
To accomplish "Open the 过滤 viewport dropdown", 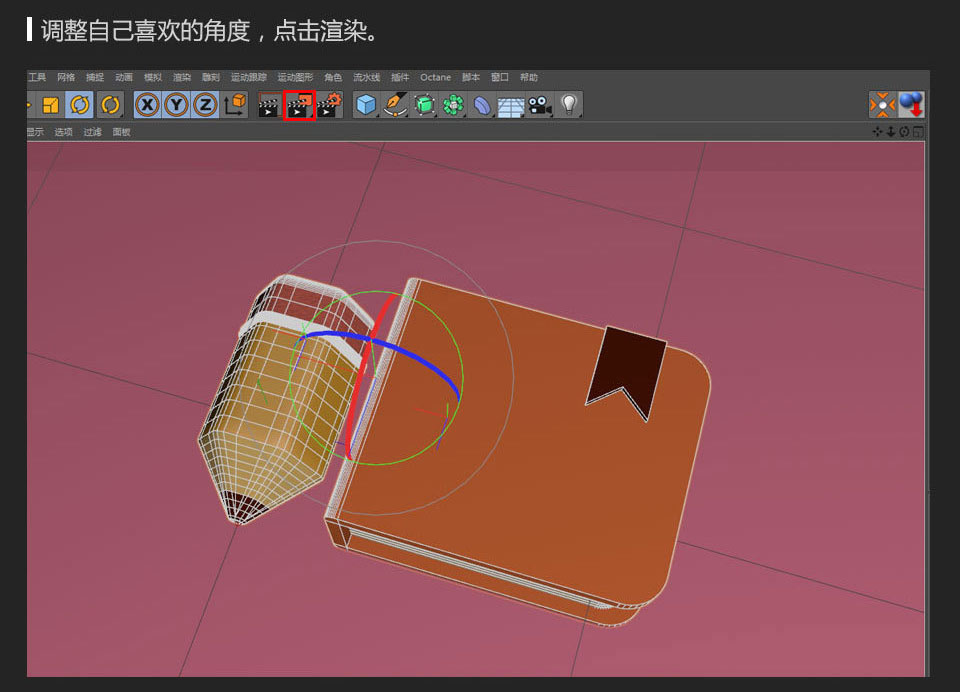I will (x=92, y=131).
